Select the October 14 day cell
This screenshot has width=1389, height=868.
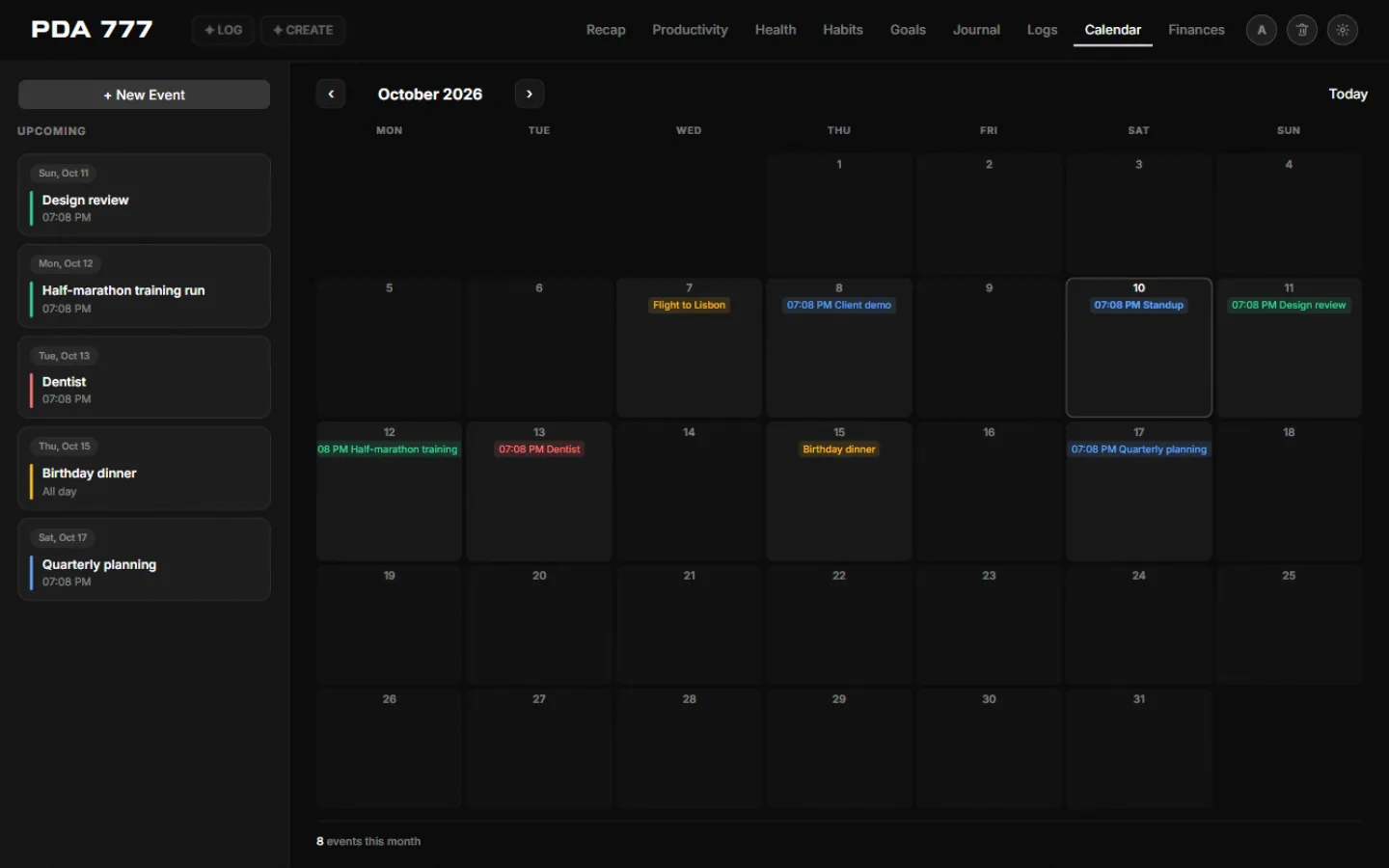click(x=689, y=491)
